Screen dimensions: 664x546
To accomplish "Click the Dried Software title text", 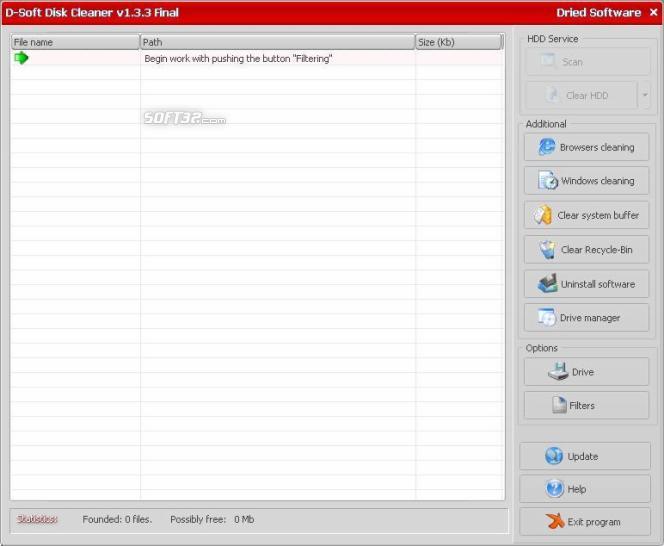I will 598,12.
